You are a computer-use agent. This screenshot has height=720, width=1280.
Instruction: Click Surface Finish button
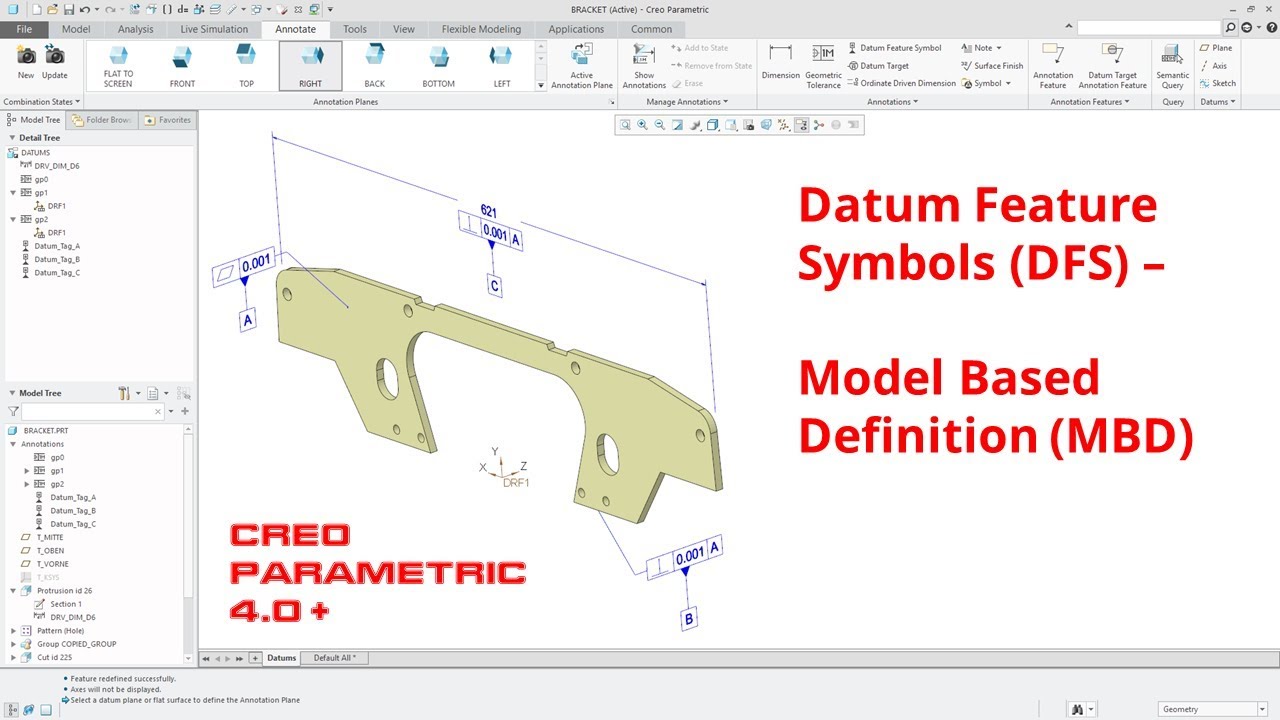pyautogui.click(x=992, y=66)
